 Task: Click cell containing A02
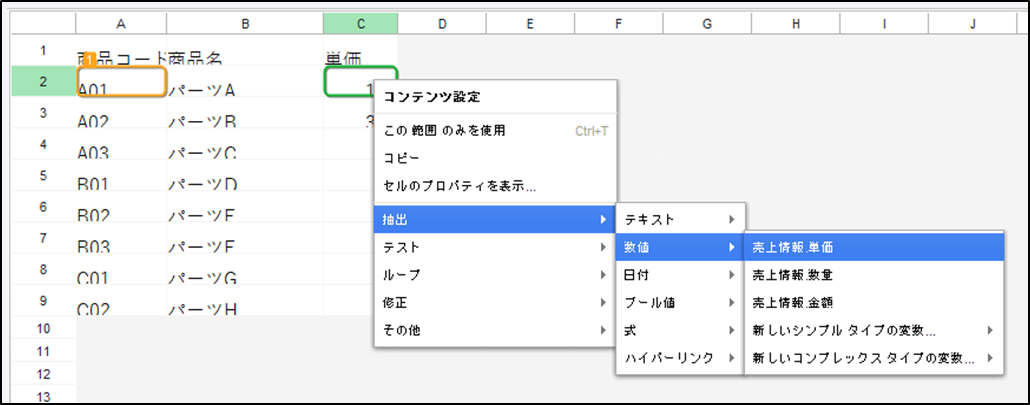121,113
